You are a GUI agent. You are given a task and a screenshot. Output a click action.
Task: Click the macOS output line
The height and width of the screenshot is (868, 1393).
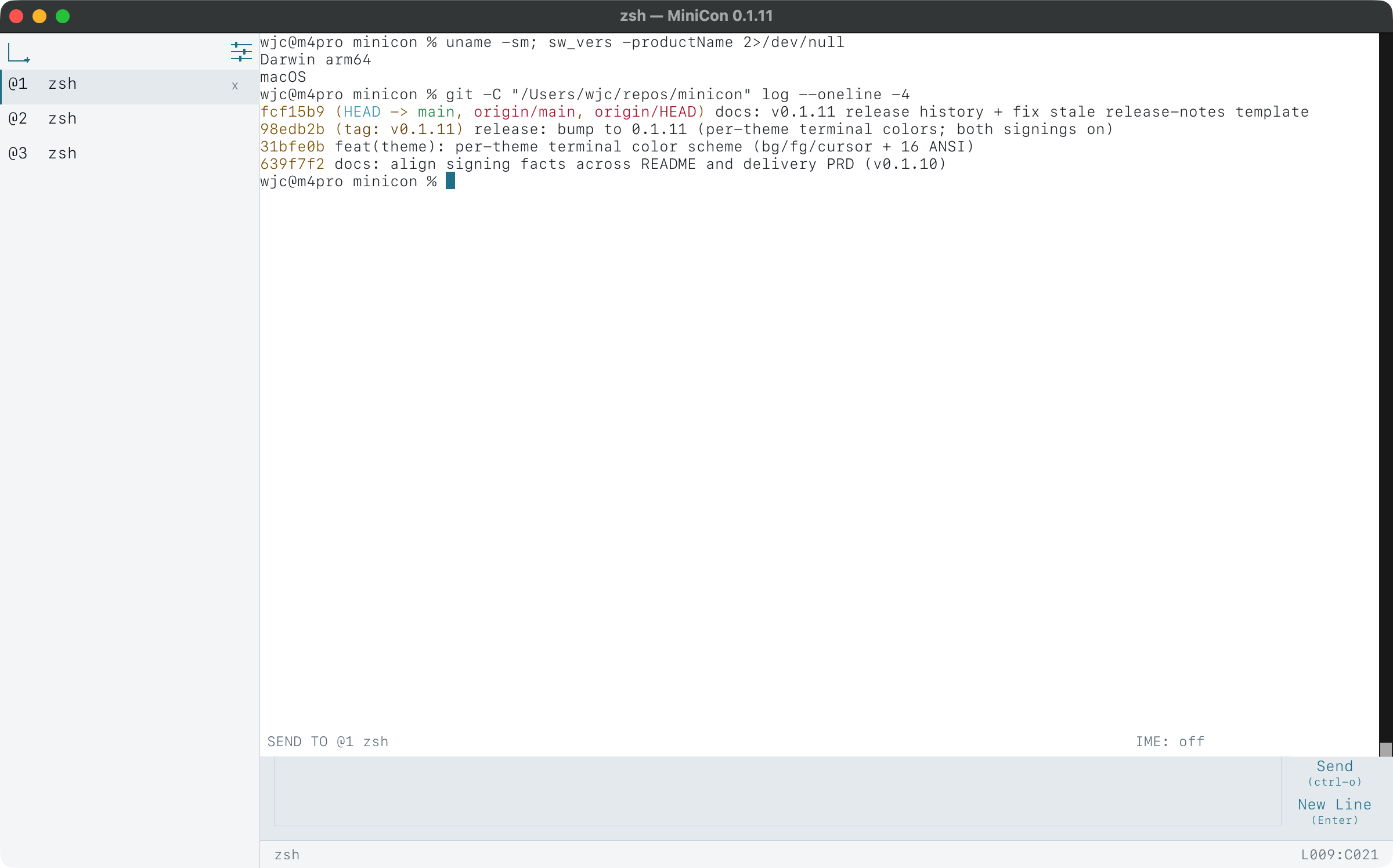pos(283,77)
